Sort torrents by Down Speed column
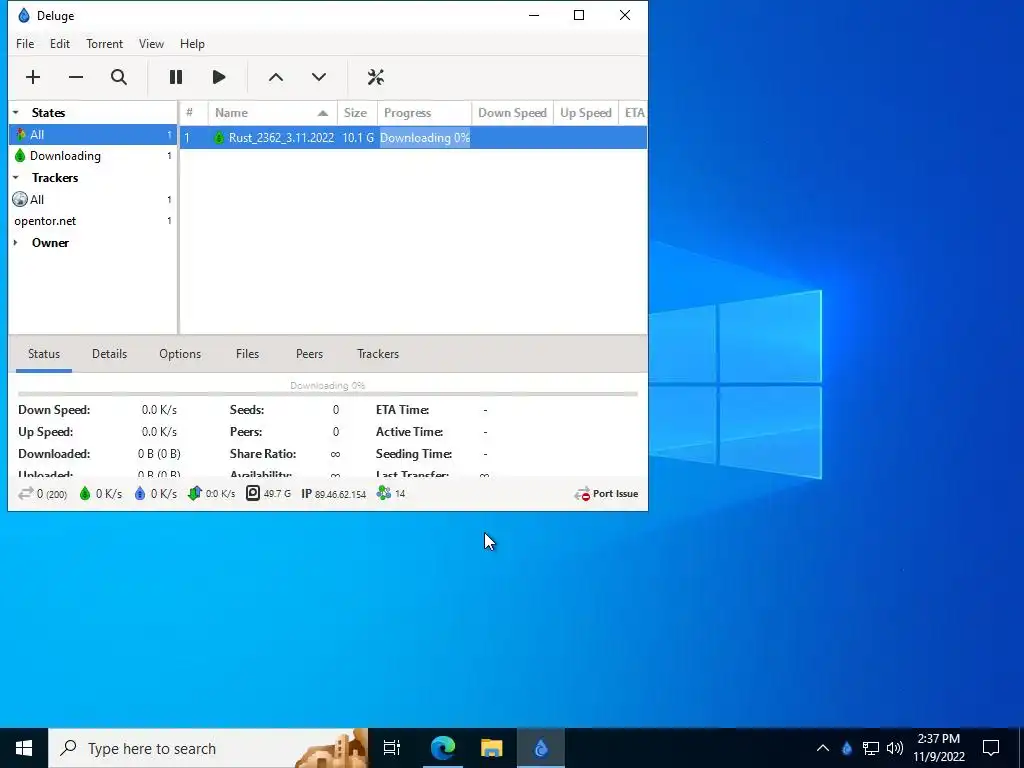Viewport: 1024px width, 768px height. pos(512,113)
